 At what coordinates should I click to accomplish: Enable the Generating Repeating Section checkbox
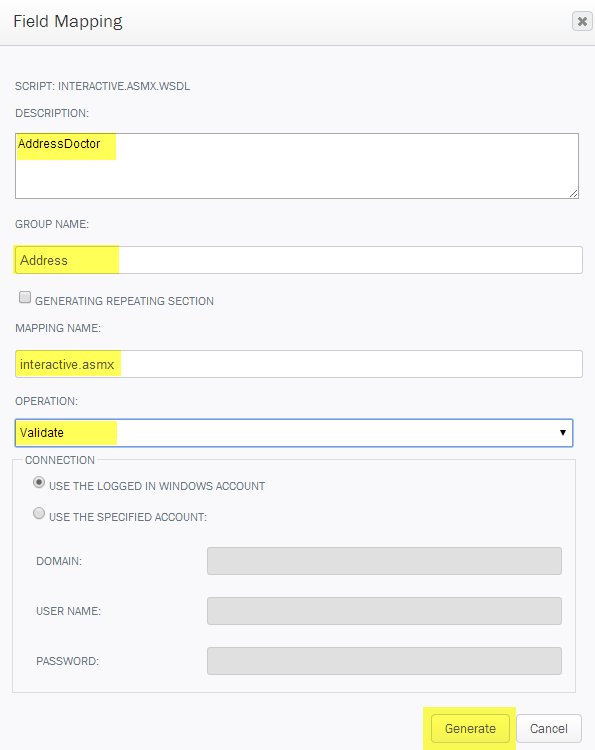pyautogui.click(x=25, y=297)
